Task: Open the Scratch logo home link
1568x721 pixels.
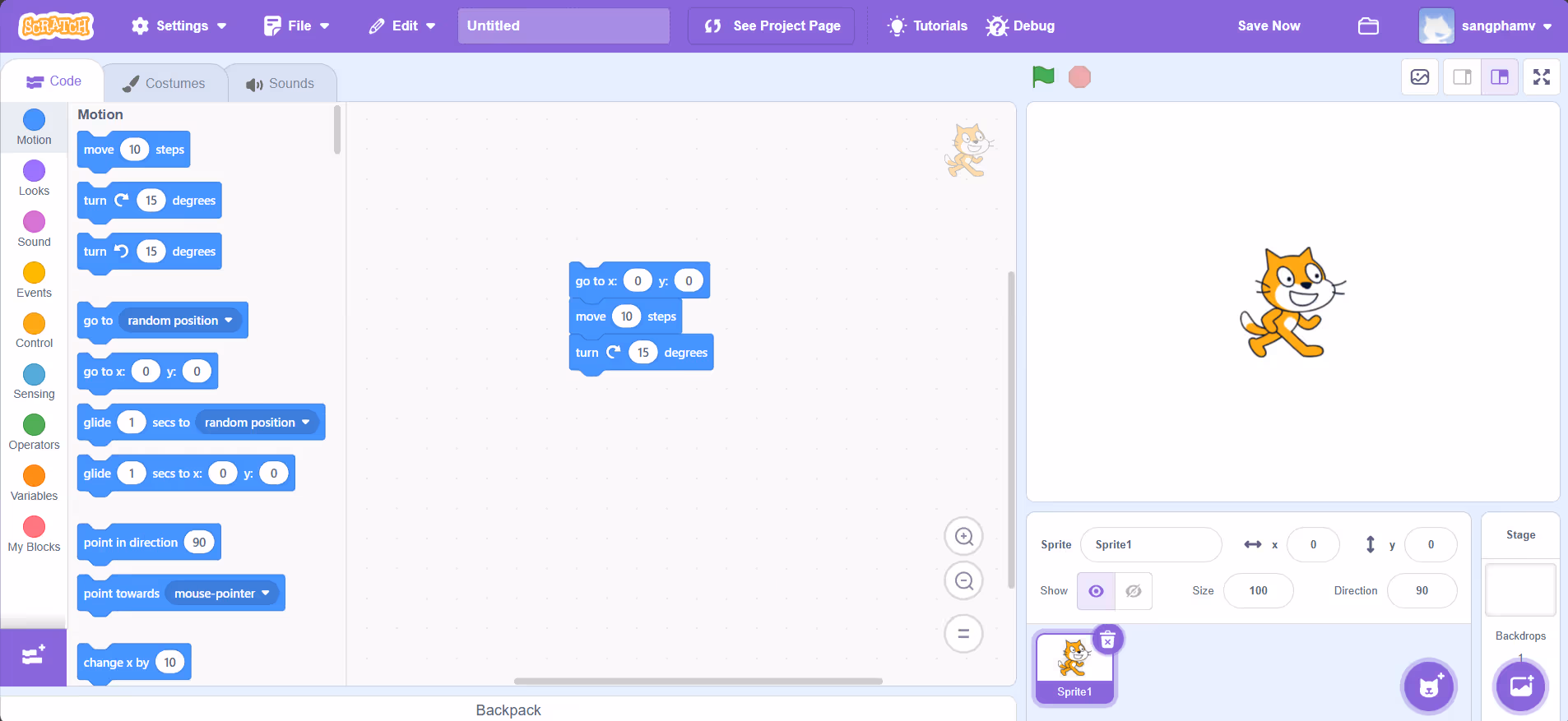Action: coord(57,26)
